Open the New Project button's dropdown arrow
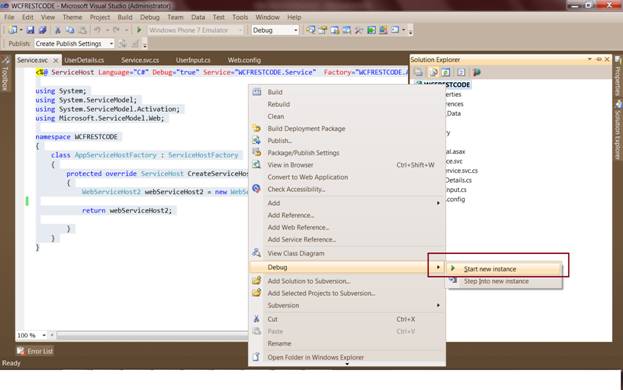Viewport: 623px width, 390px height. pos(21,30)
